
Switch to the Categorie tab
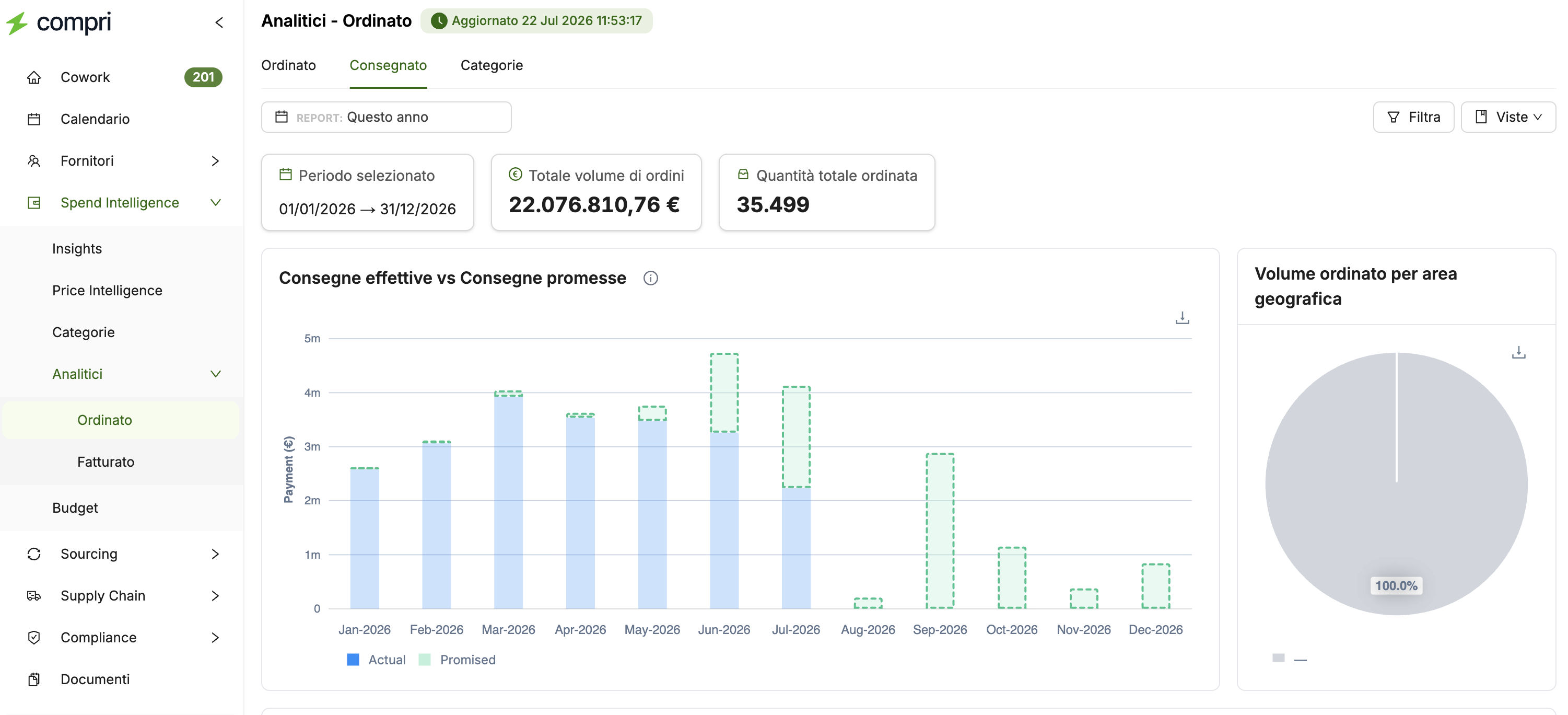point(491,65)
